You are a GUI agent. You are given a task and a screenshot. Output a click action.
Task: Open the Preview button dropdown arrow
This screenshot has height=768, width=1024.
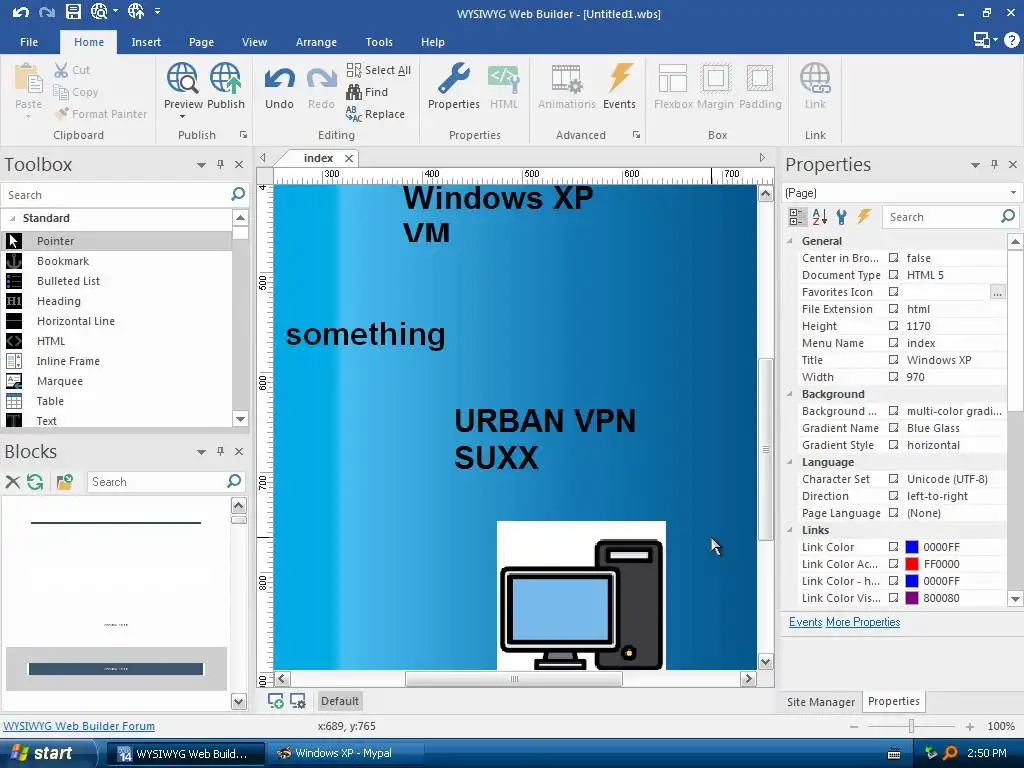click(x=182, y=117)
